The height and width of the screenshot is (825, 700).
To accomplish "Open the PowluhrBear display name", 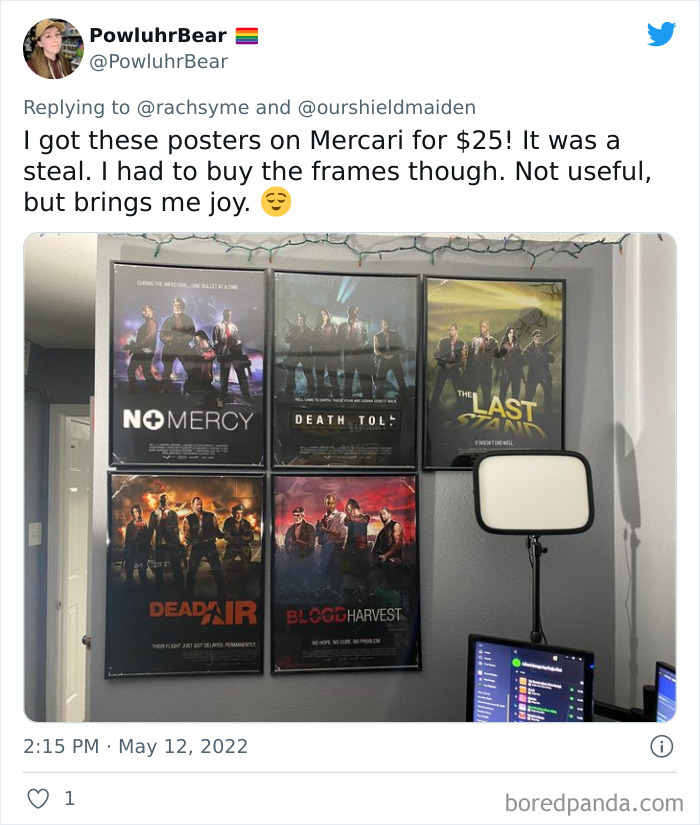I will tap(158, 35).
